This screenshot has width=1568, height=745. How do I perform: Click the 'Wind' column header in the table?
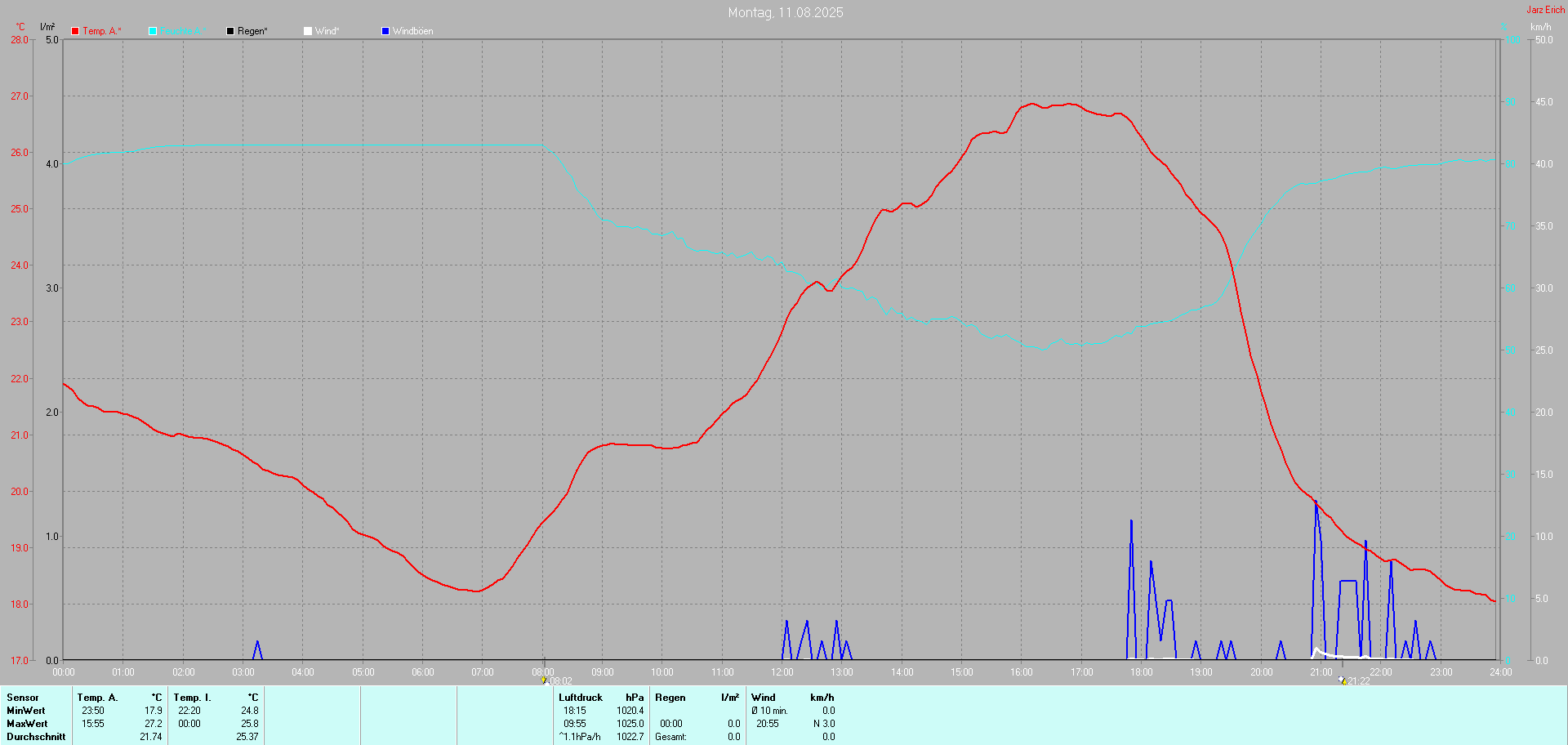[764, 698]
